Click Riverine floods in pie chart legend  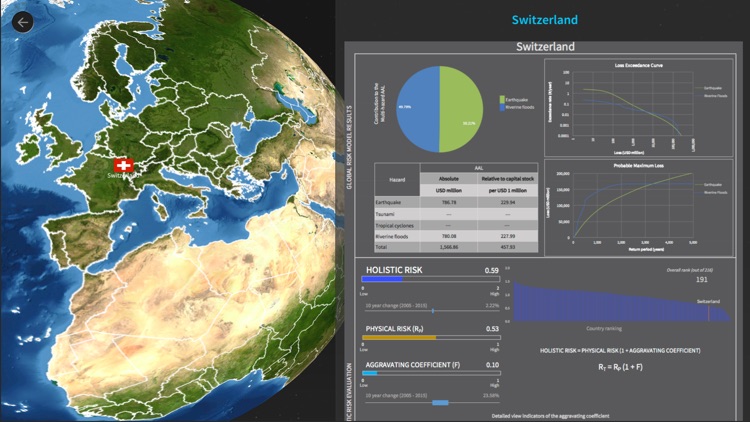(x=517, y=107)
